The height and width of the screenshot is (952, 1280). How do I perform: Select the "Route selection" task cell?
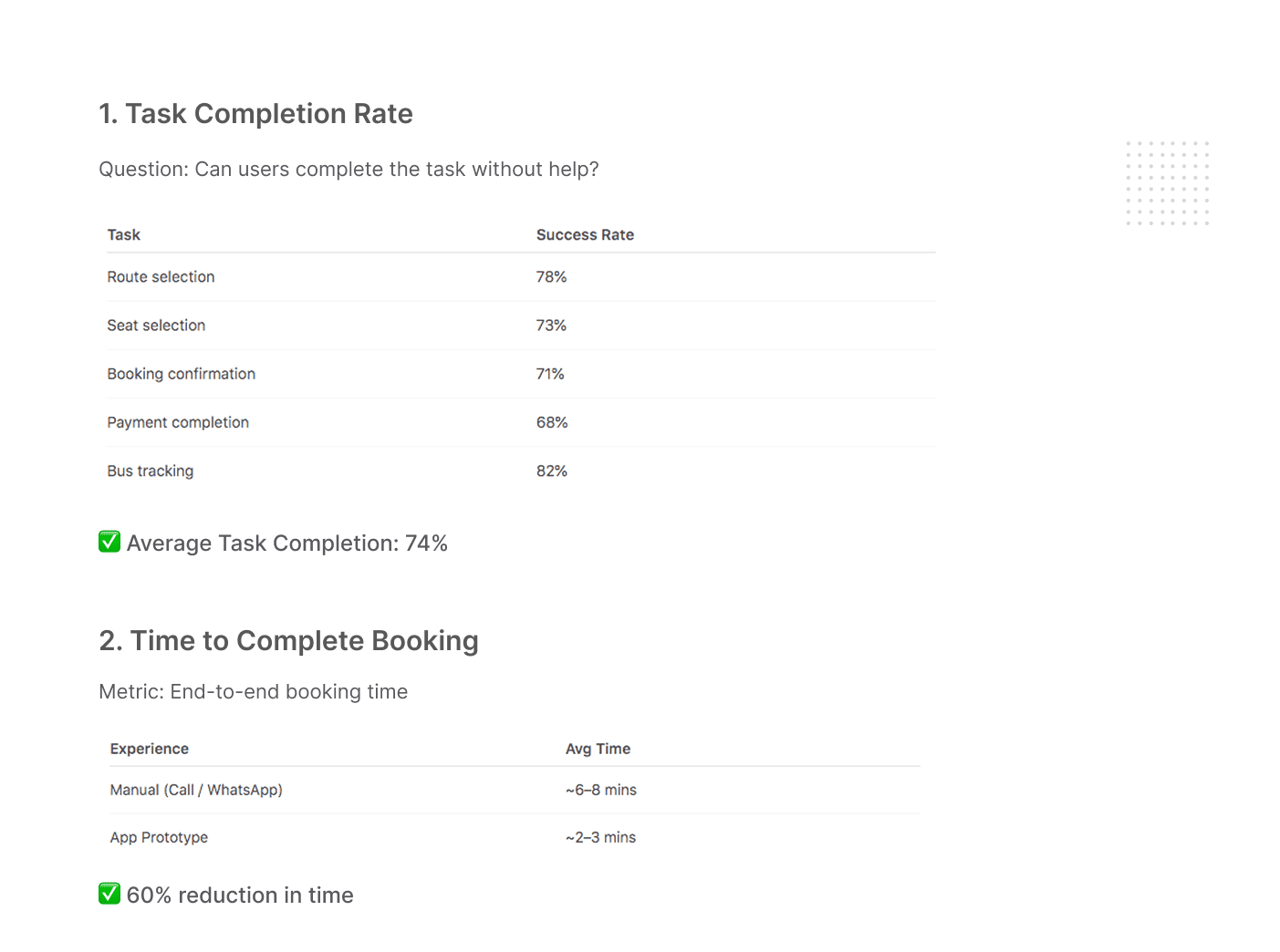click(x=161, y=277)
